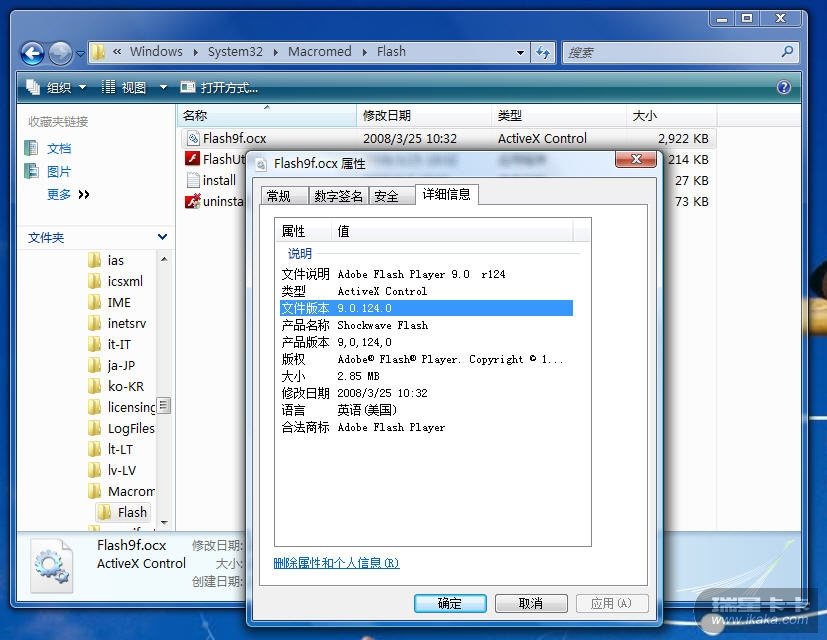The image size is (827, 640).
Task: Select the Macromed folder in tree
Action: click(131, 491)
